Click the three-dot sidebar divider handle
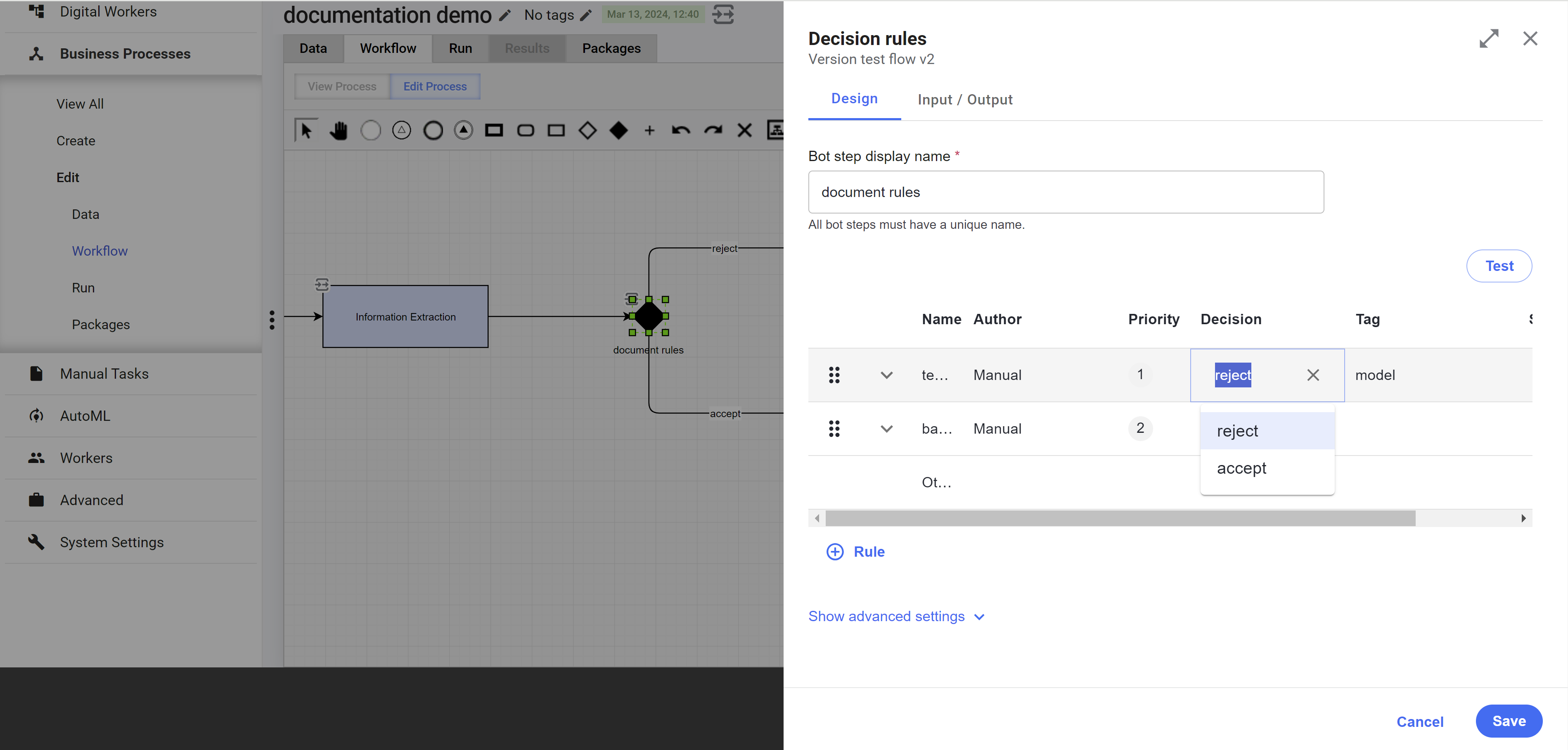 coord(272,320)
